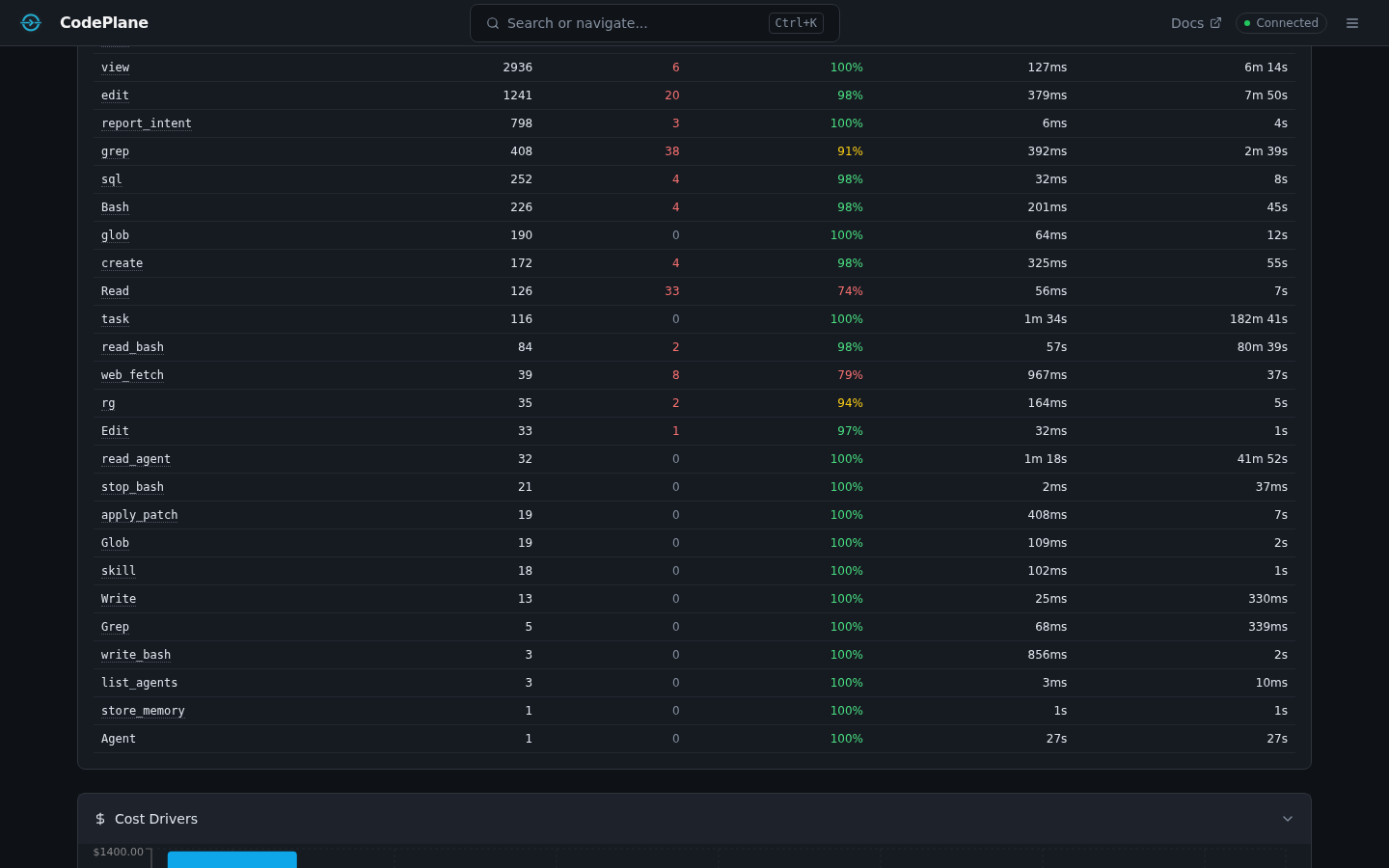Click the CodePlane brand title
1389x868 pixels.
(104, 23)
